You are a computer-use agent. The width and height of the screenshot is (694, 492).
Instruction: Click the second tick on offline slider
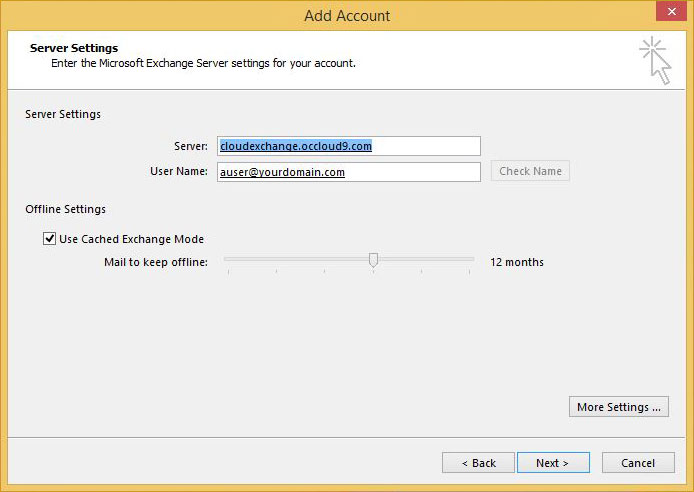click(277, 272)
